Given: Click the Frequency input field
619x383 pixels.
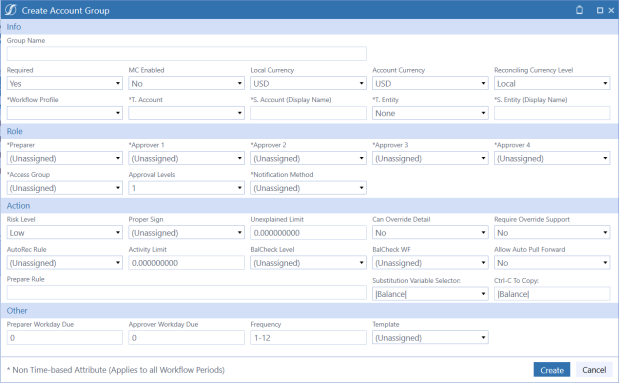Looking at the screenshot, I should (308, 338).
